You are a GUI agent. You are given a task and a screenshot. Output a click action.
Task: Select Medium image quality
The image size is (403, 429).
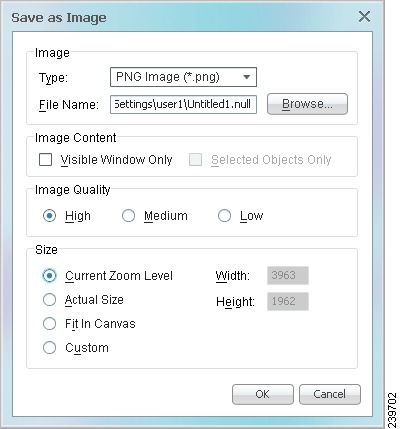coord(128,216)
